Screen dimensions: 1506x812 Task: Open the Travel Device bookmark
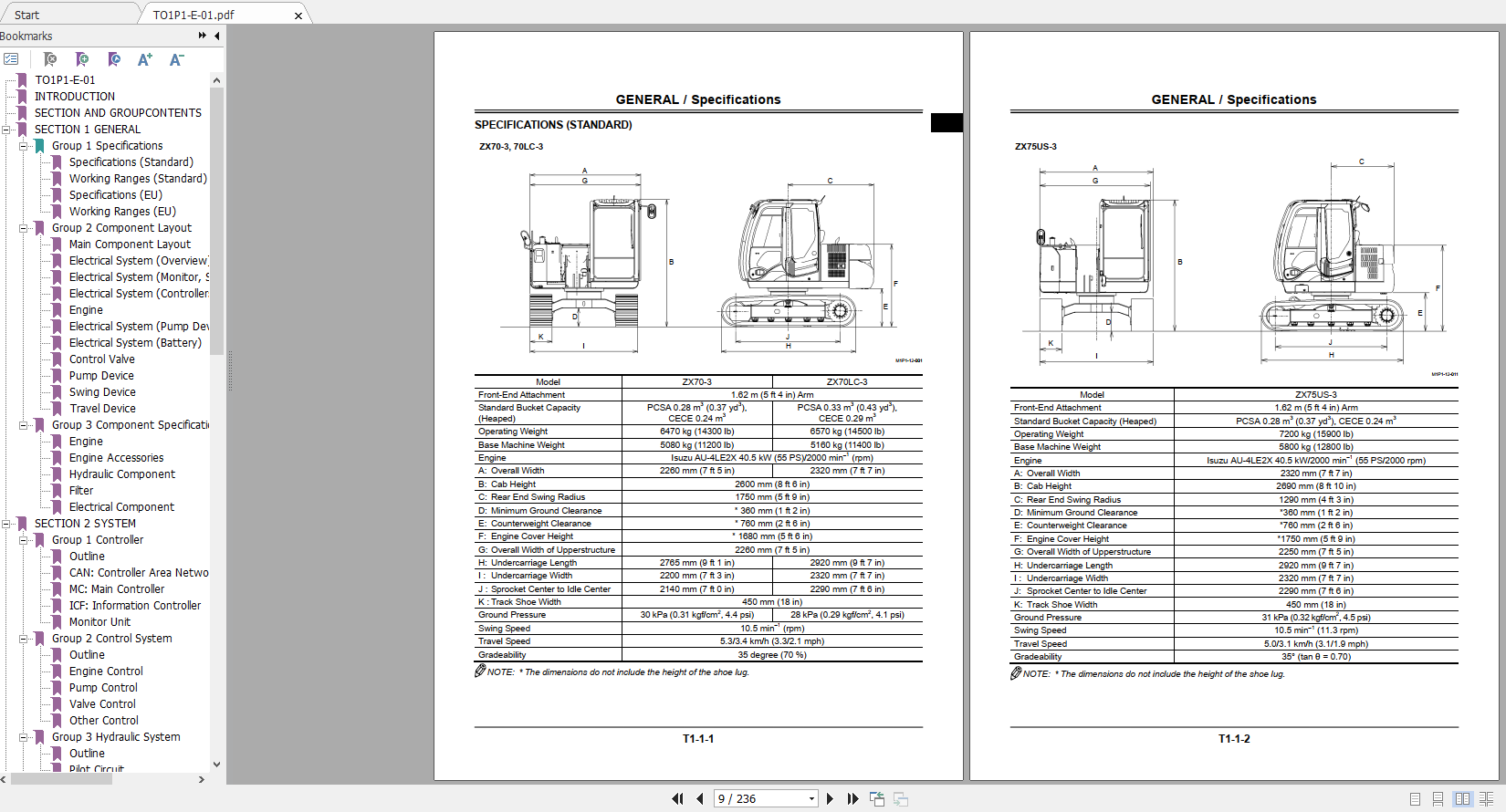tap(102, 409)
